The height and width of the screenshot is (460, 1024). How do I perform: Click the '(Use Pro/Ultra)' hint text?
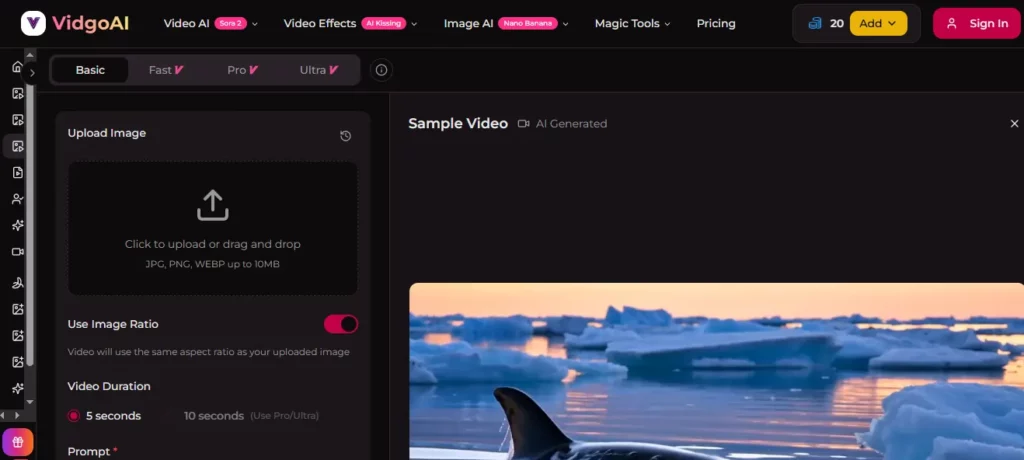pyautogui.click(x=285, y=416)
